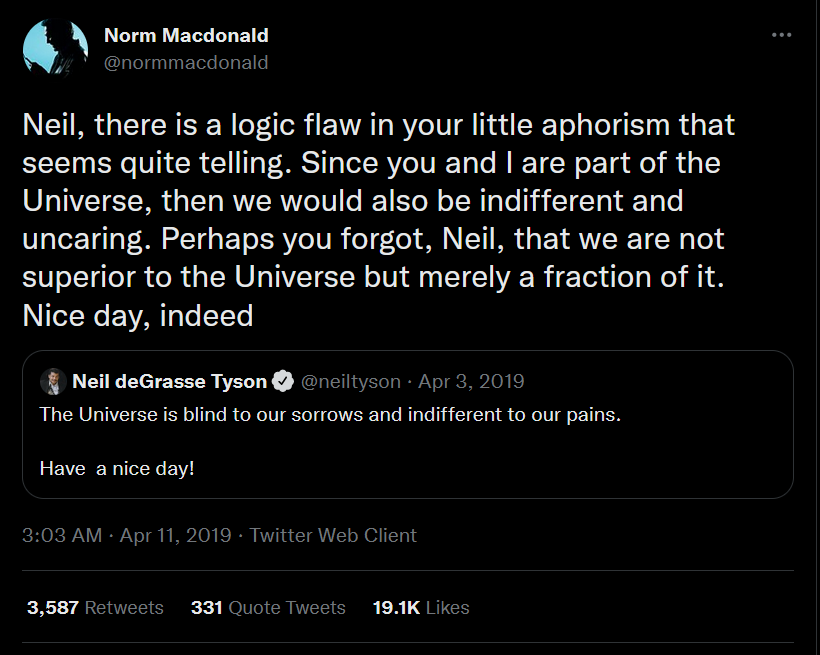Click the @neiltyson handle

(351, 381)
